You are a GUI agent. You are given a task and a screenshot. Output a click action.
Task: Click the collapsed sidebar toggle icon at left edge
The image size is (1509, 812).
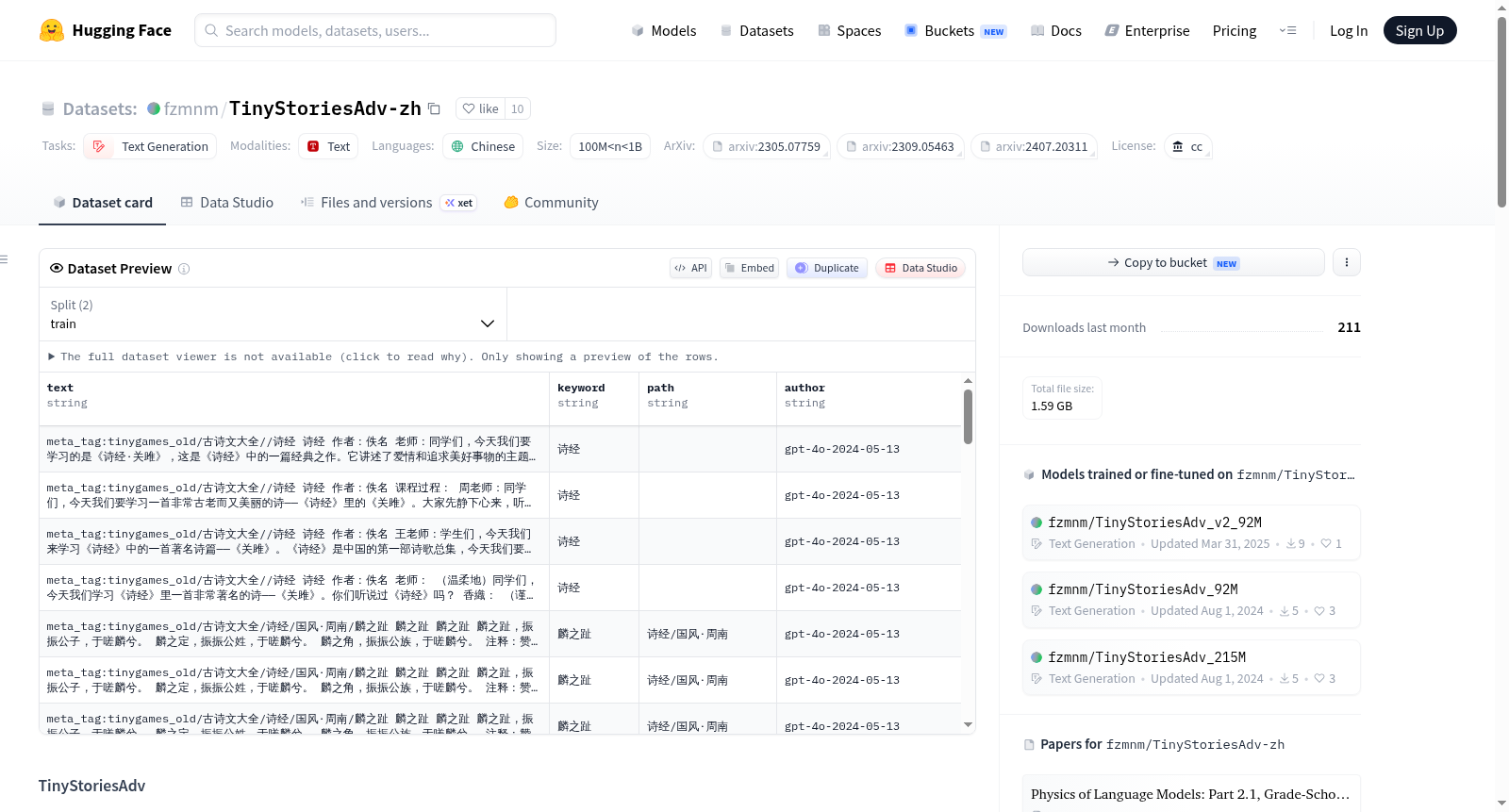point(4,259)
